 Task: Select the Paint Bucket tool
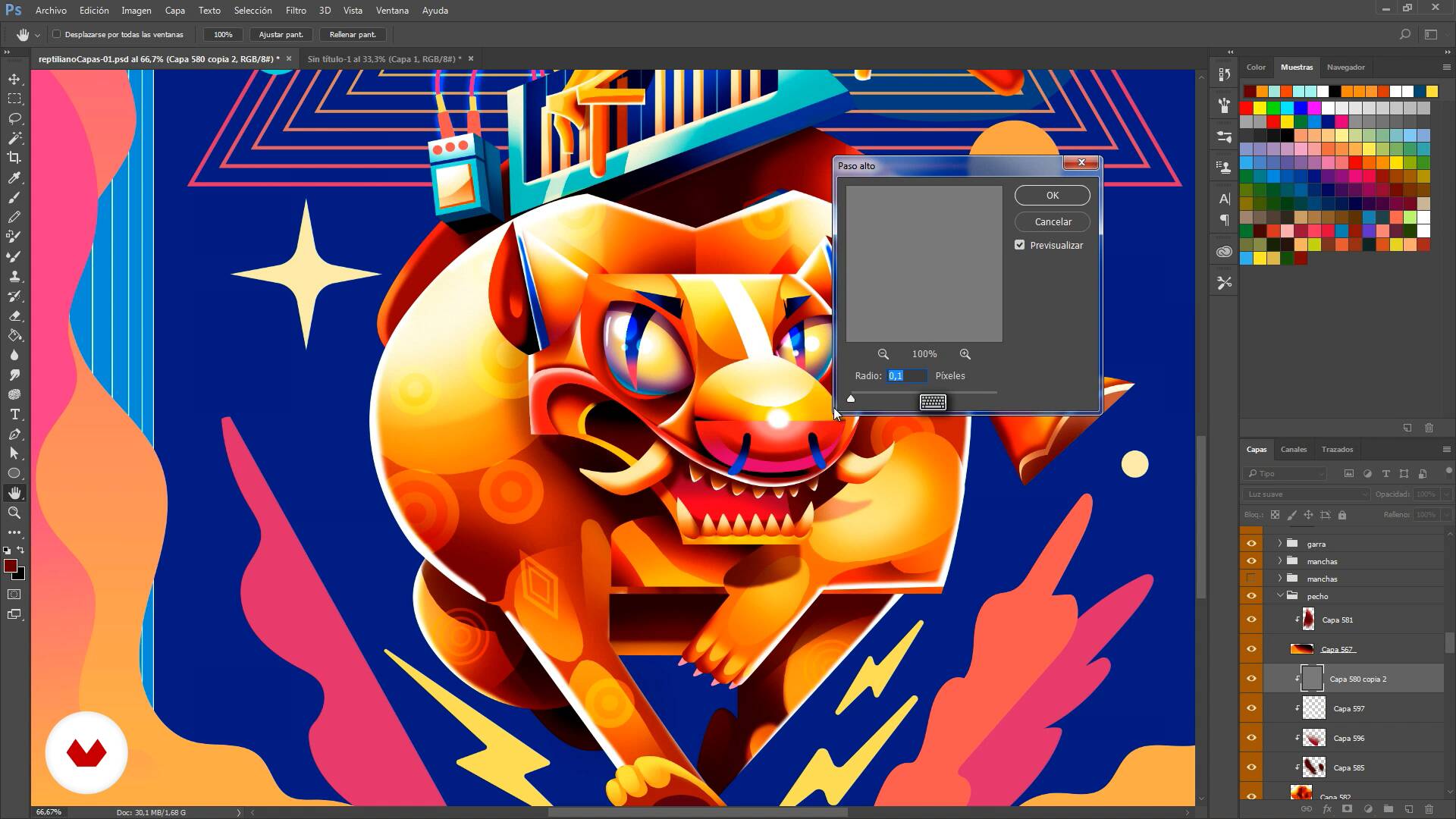14,335
